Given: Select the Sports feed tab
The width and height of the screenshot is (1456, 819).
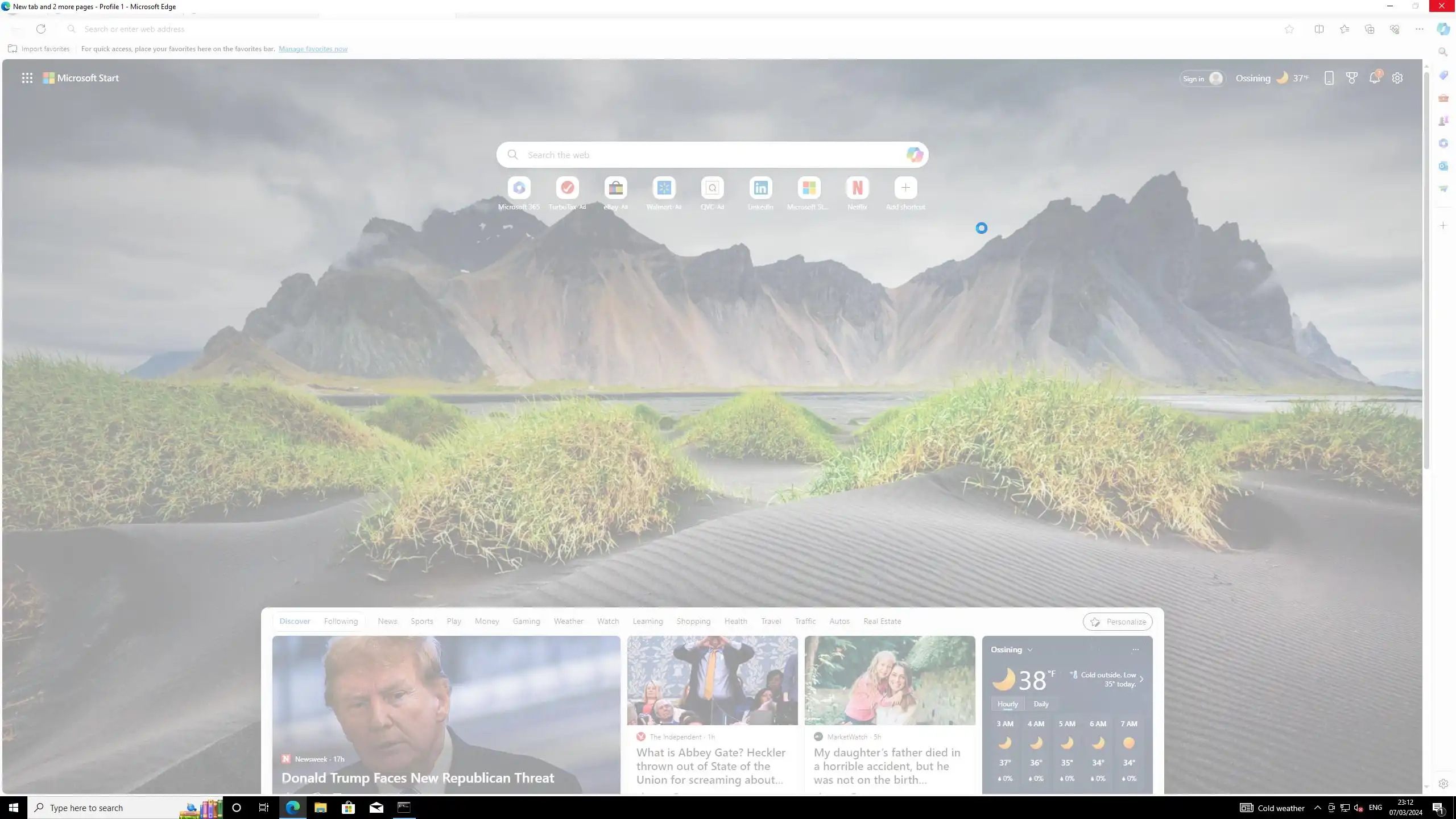Looking at the screenshot, I should pyautogui.click(x=421, y=621).
